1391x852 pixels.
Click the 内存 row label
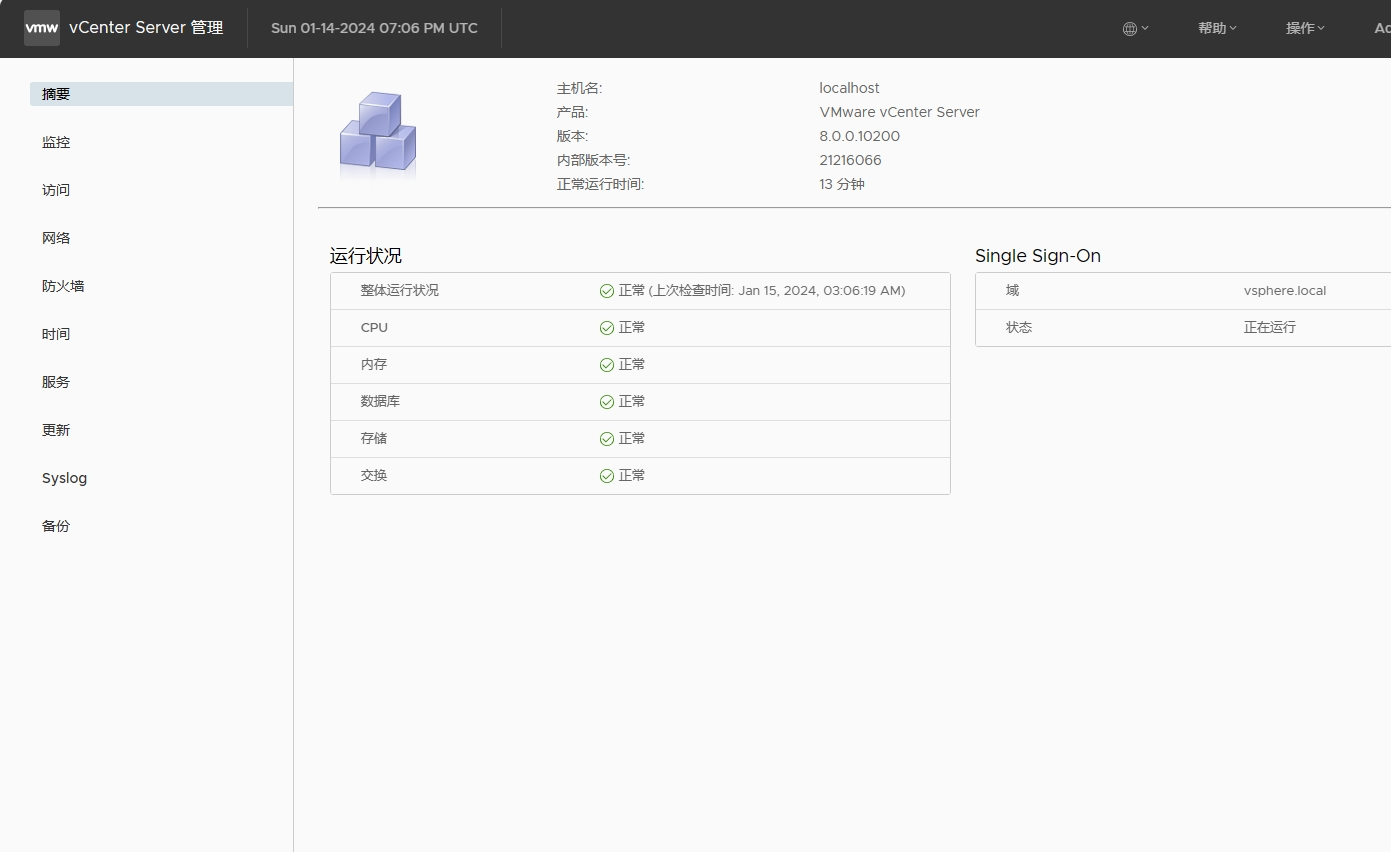coord(374,365)
